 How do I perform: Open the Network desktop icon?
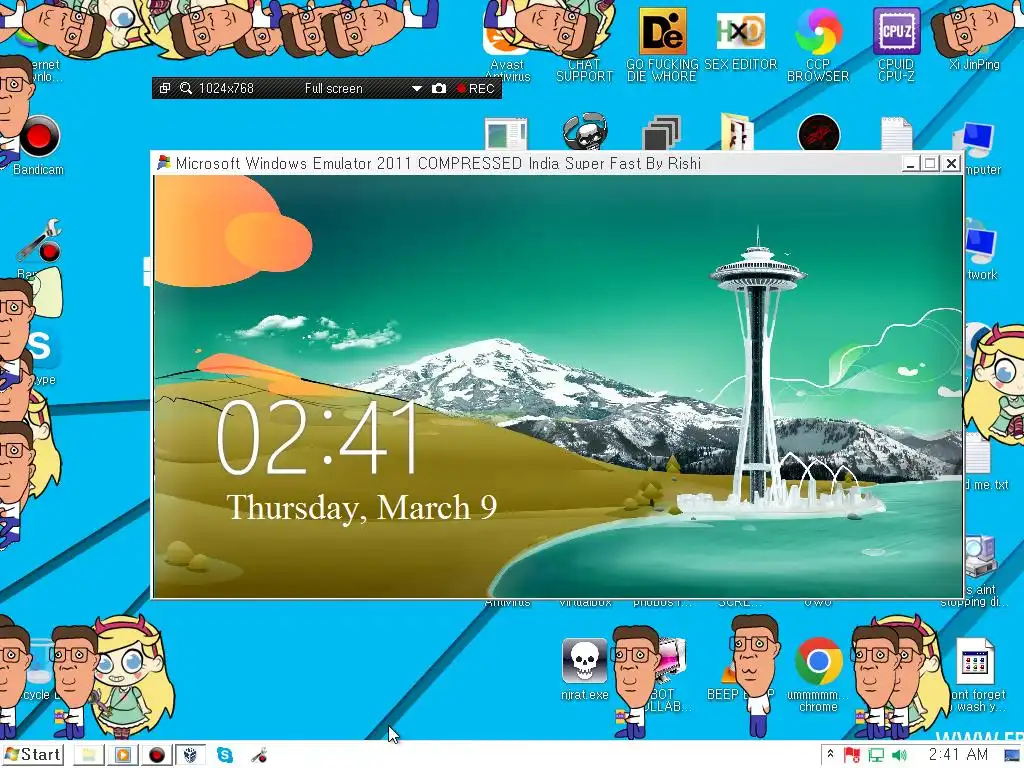point(980,251)
